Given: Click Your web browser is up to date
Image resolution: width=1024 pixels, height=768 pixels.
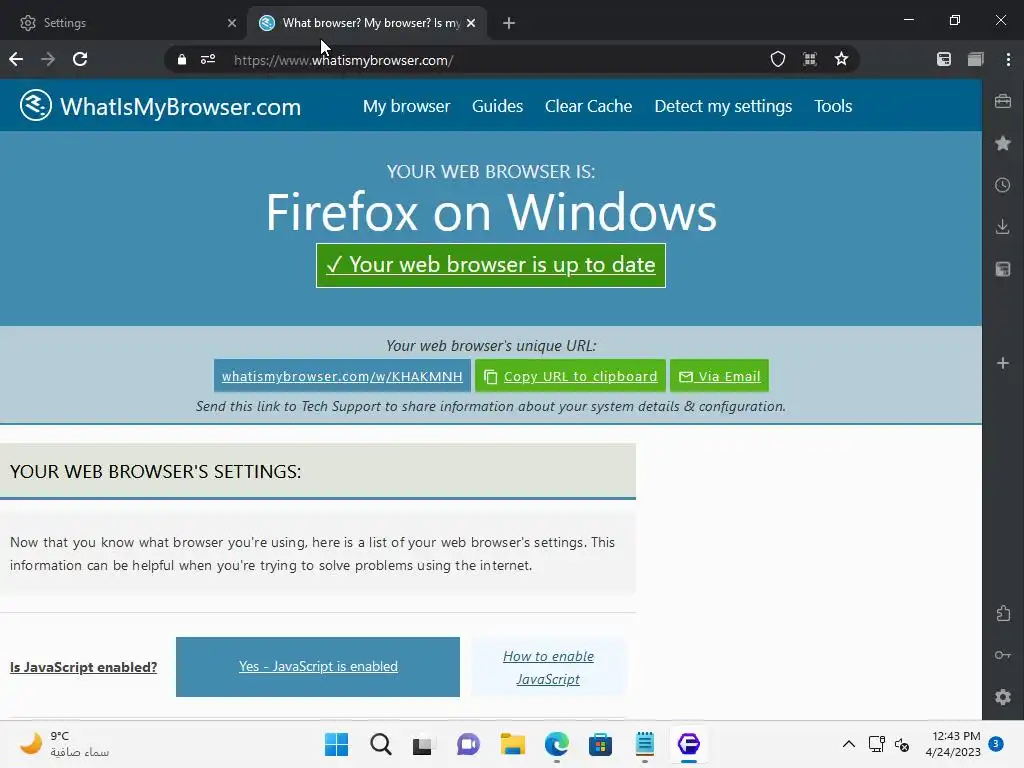Looking at the screenshot, I should tap(491, 265).
